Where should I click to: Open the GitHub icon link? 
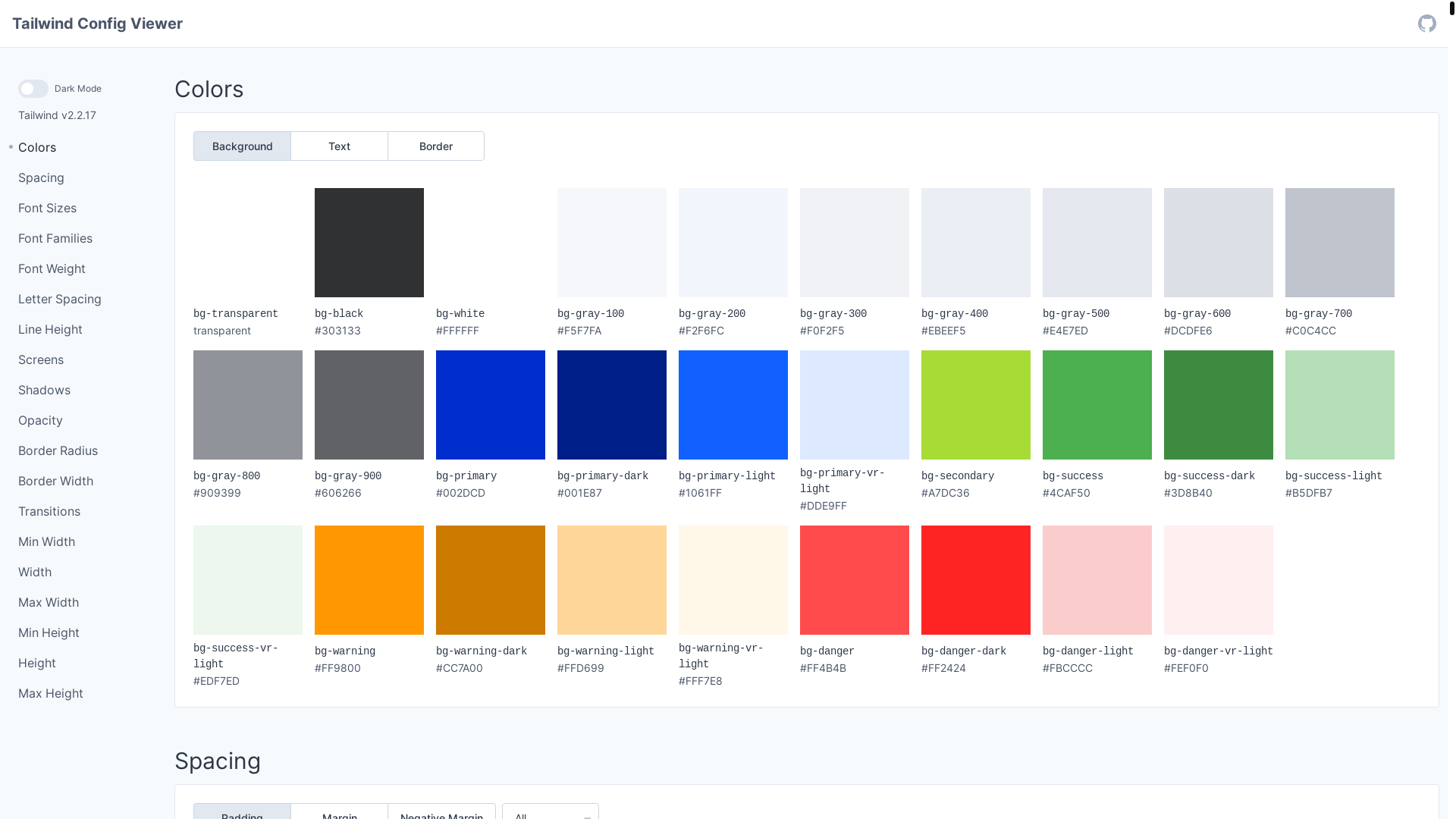pos(1426,24)
